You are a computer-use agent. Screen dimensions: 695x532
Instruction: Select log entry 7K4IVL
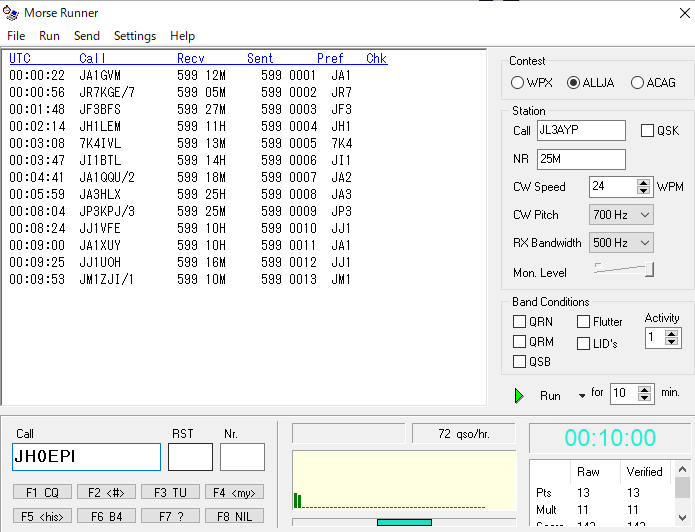click(181, 143)
